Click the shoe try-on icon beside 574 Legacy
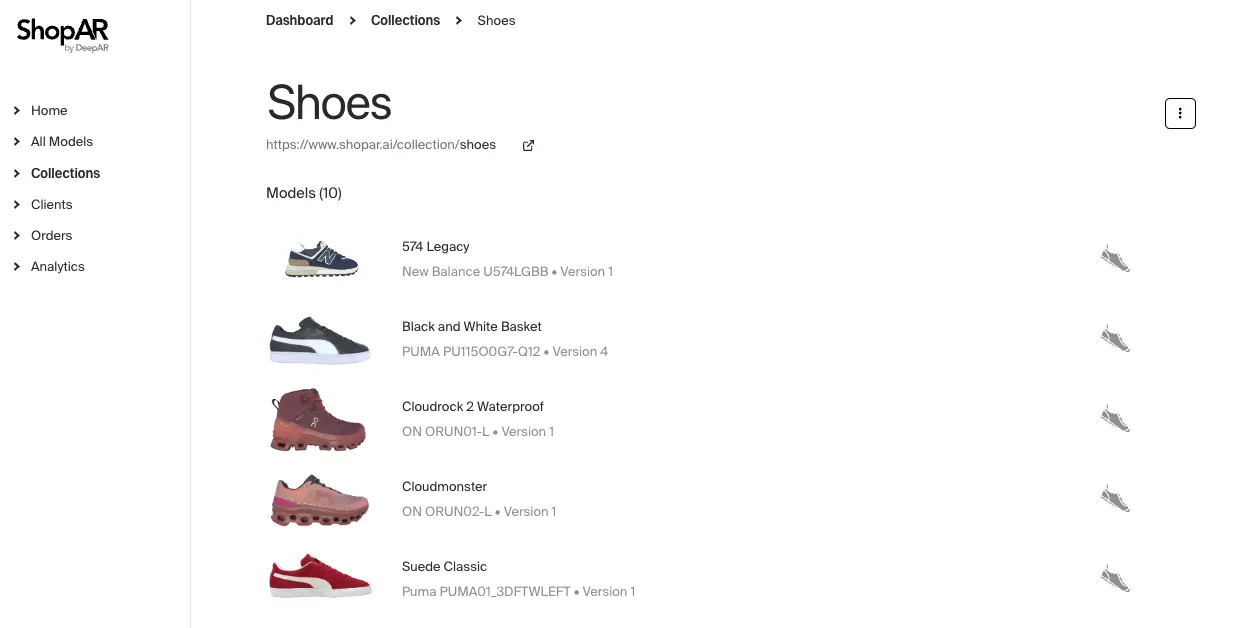 click(1115, 258)
